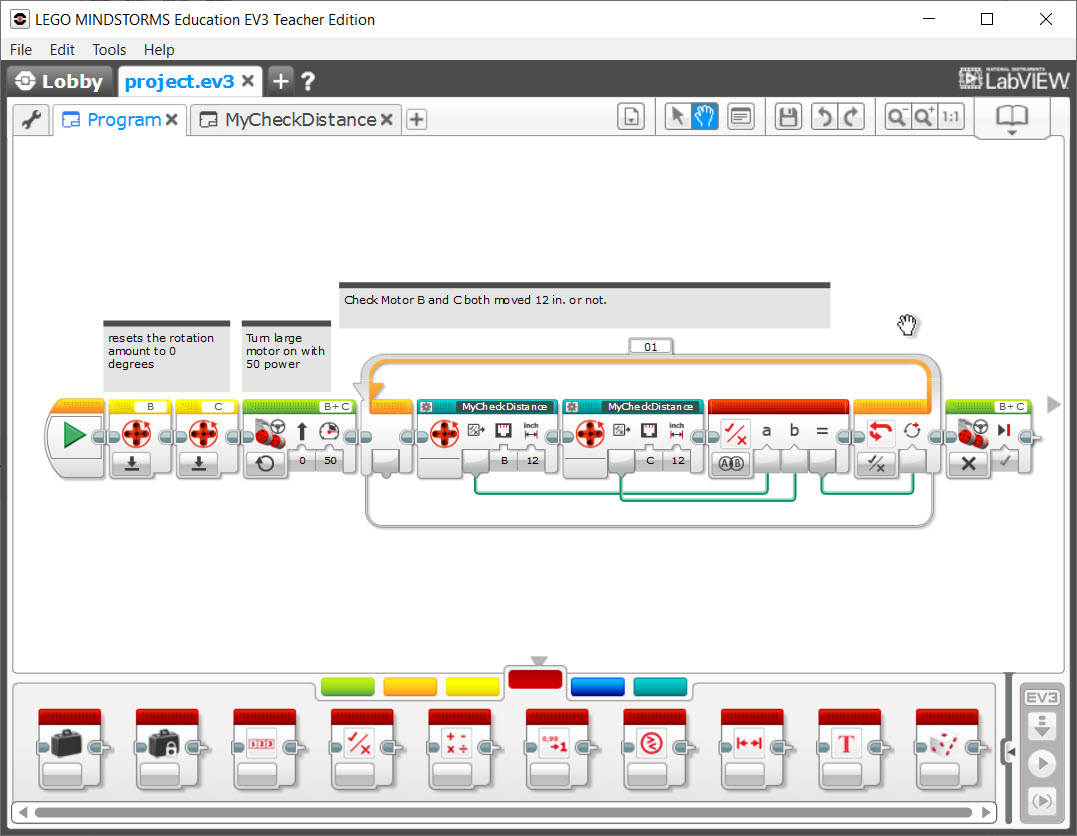Change the final motor block Off mode
The image size is (1077, 836).
(968, 464)
